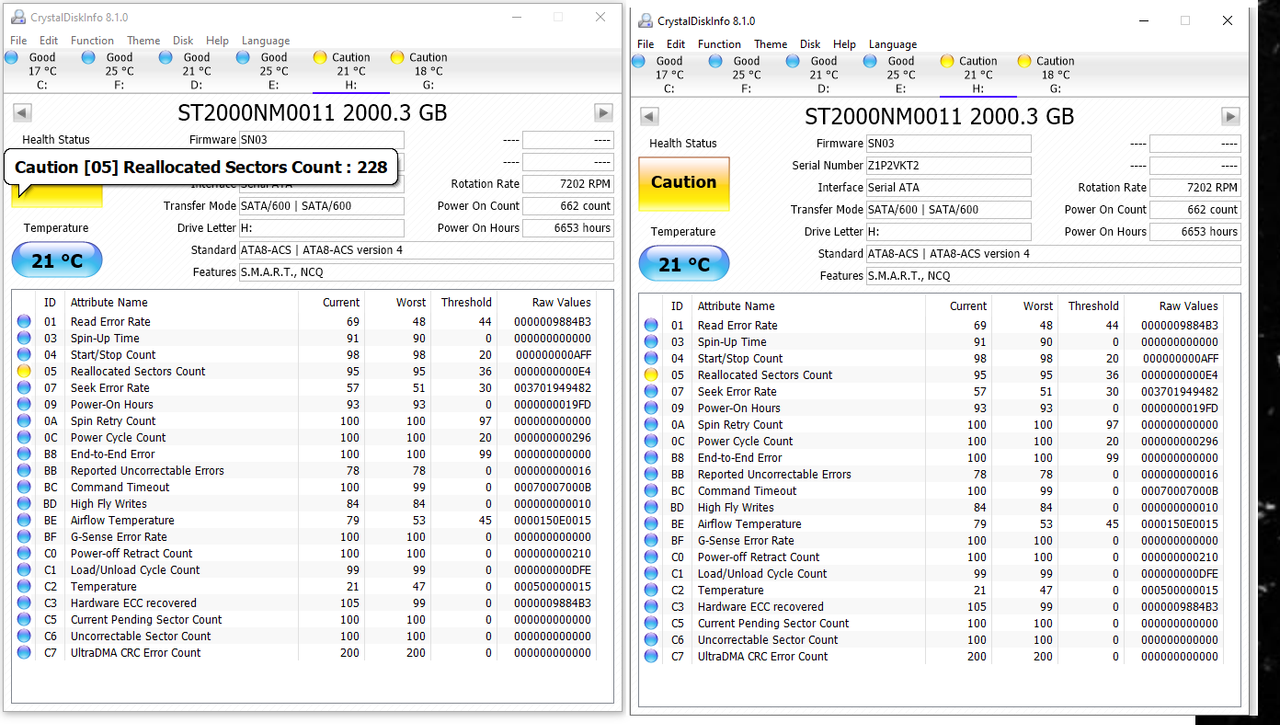Select Reported Uncorrectable Errors row, right window

click(931, 474)
